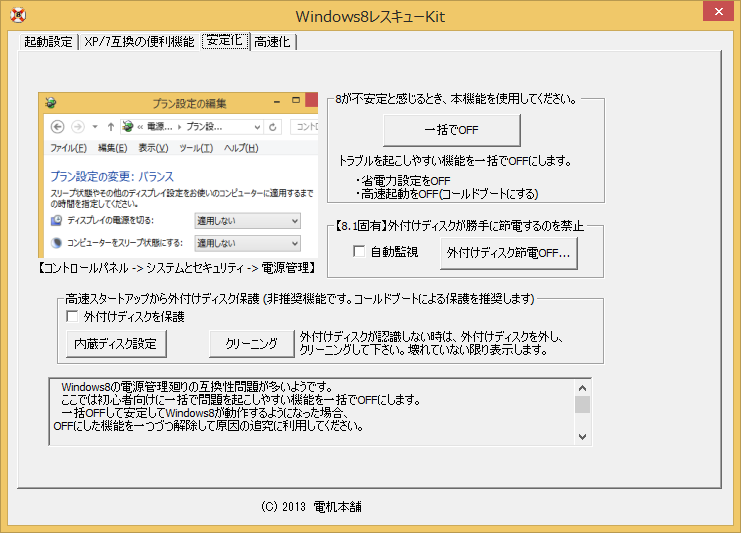
Task: Click the 外付けディスク節電OFF... button
Action: [x=508, y=254]
